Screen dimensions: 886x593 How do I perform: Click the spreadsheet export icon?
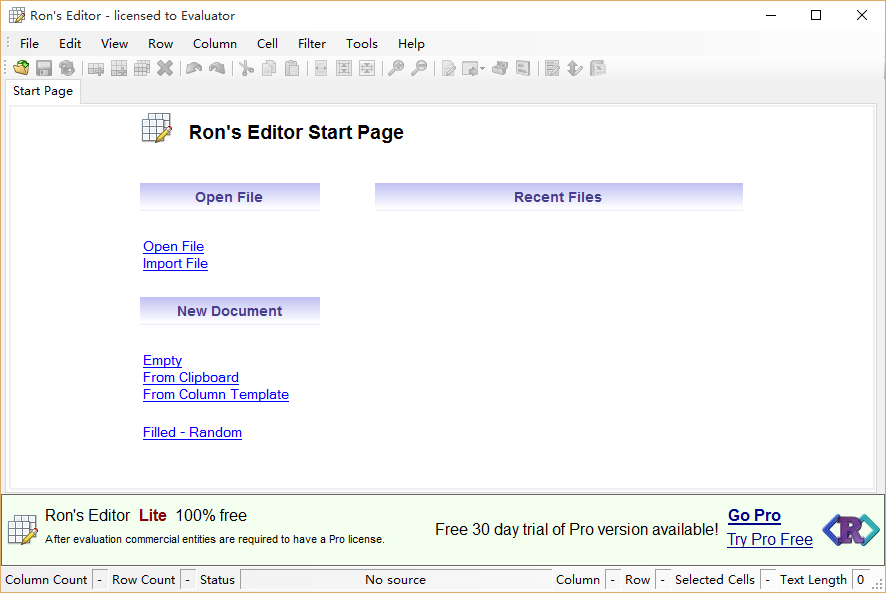pos(598,68)
